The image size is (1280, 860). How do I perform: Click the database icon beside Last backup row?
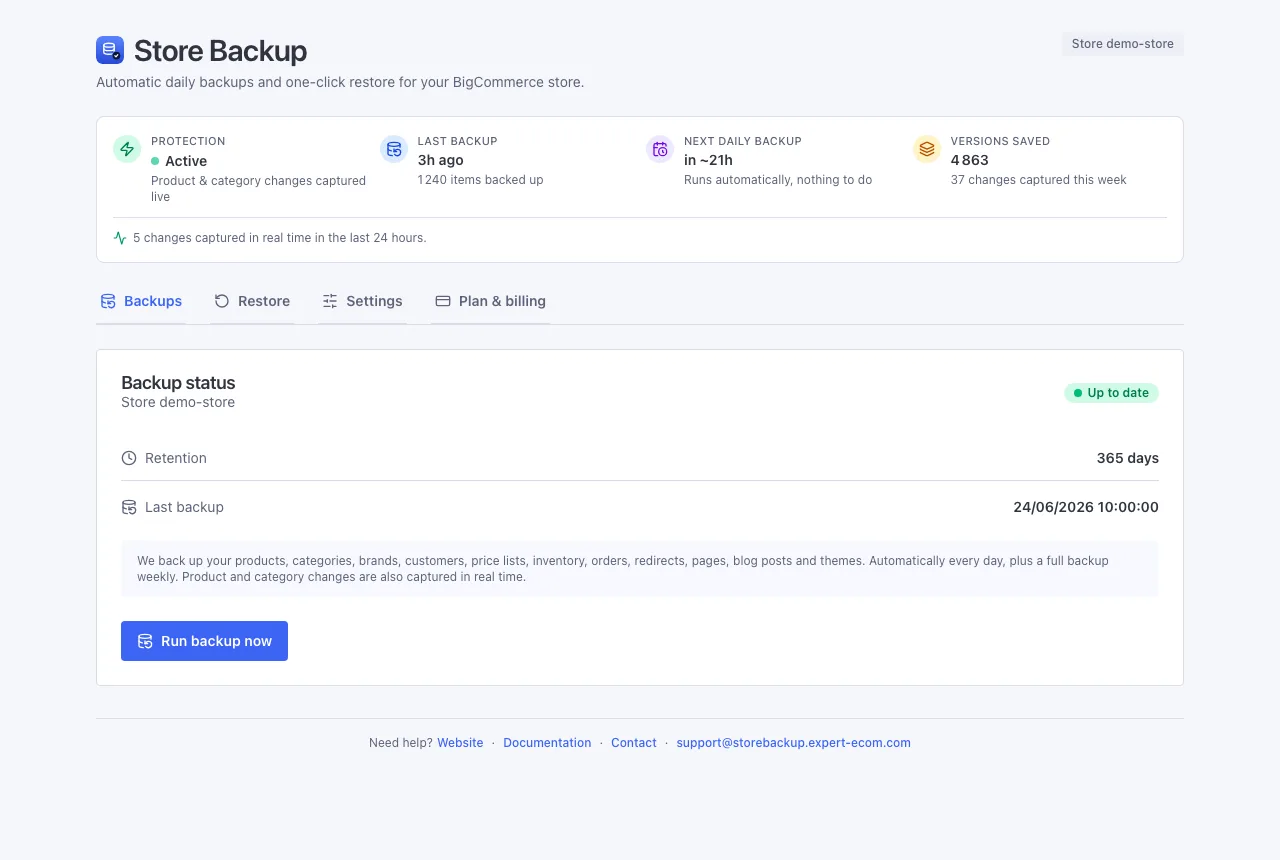(129, 507)
